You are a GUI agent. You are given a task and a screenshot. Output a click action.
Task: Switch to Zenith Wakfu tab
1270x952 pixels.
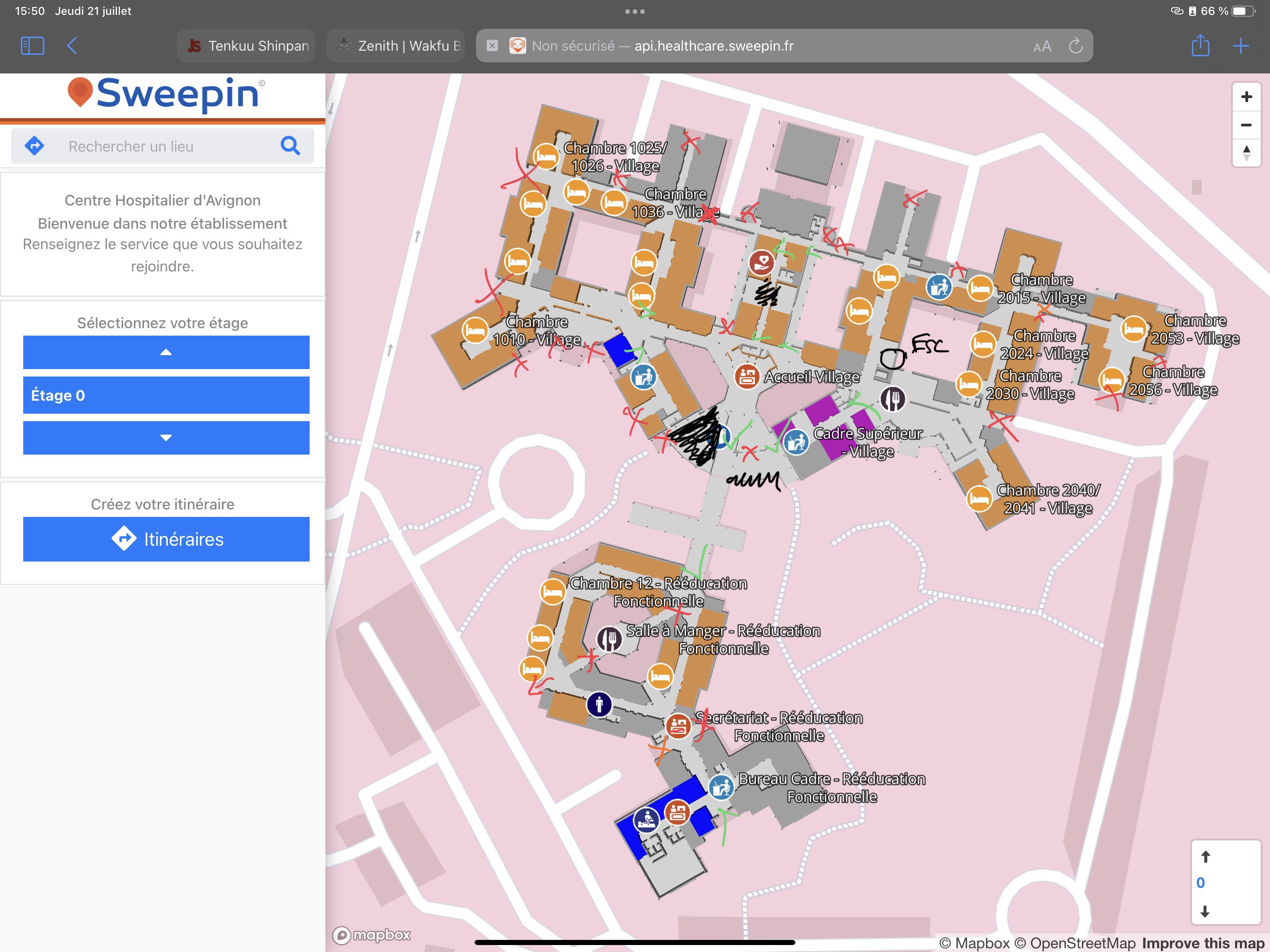pos(396,46)
